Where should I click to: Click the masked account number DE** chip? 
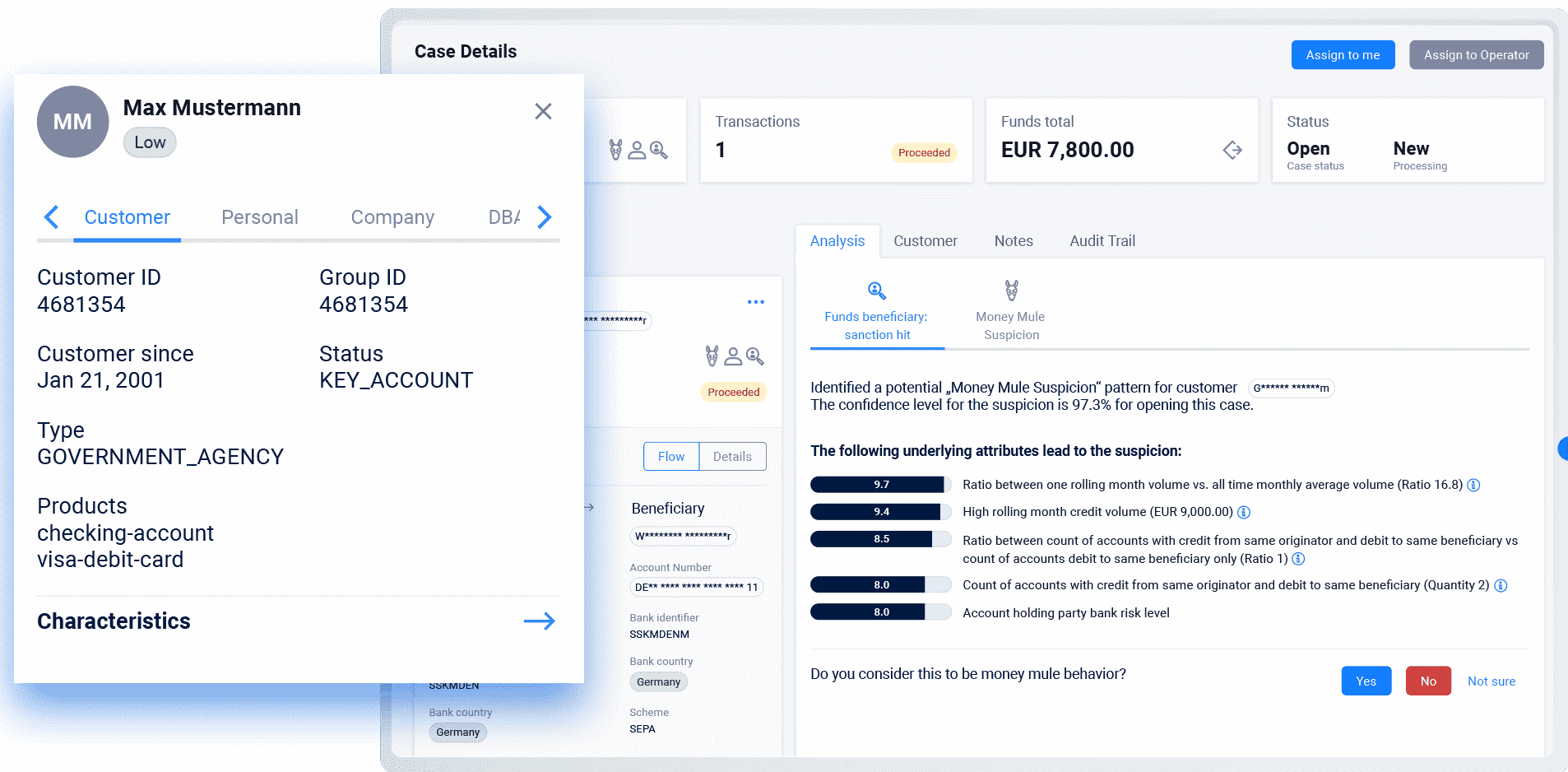696,588
